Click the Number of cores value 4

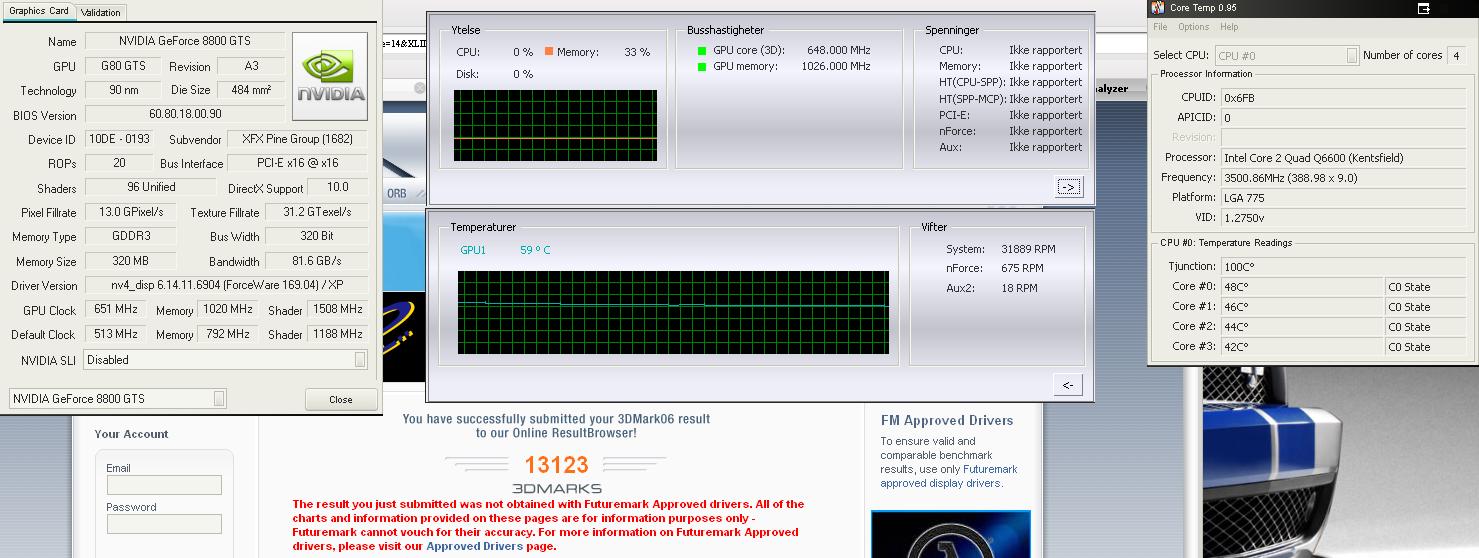pyautogui.click(x=1457, y=56)
